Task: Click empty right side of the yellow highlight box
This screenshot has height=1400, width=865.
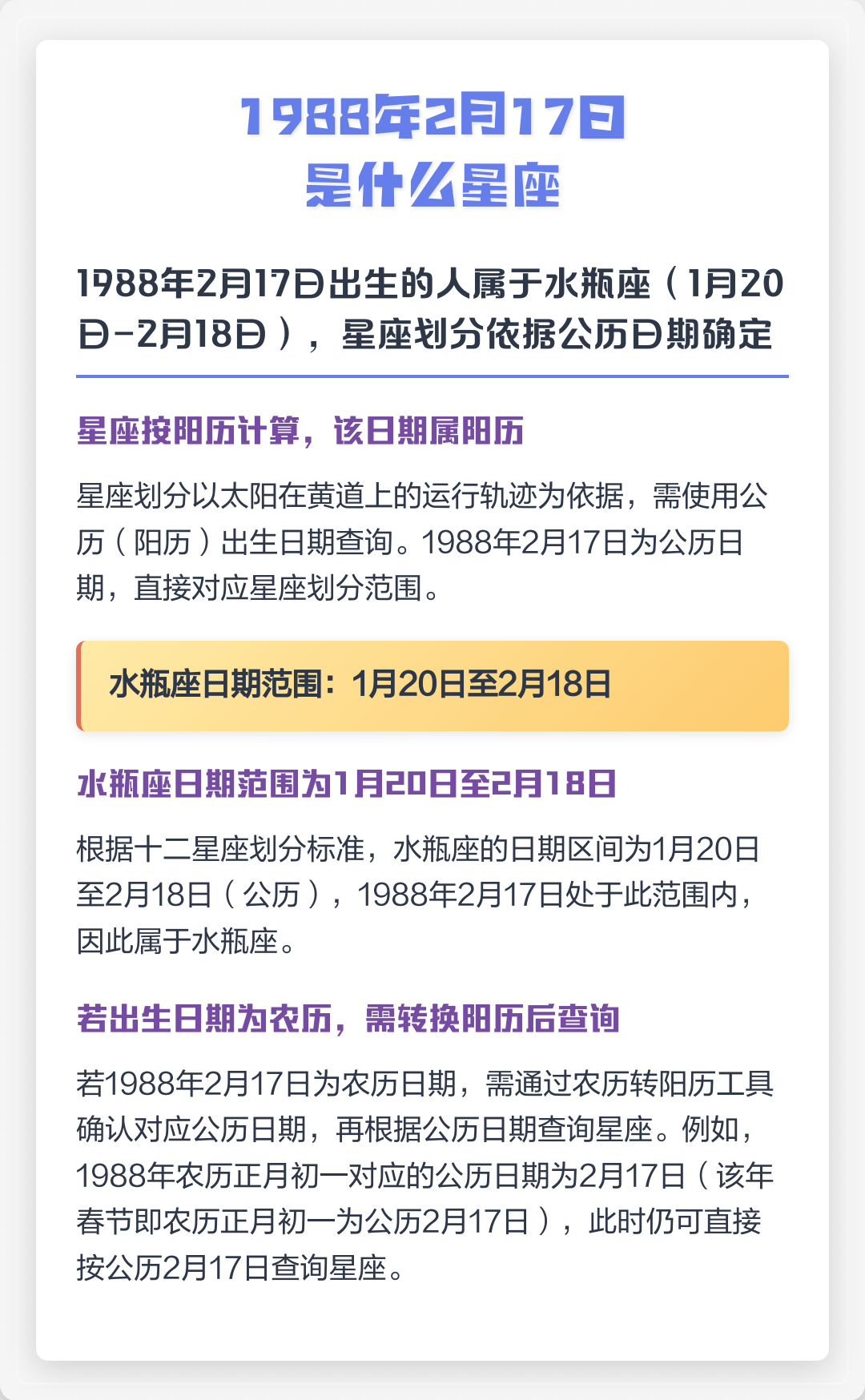Action: pyautogui.click(x=705, y=686)
